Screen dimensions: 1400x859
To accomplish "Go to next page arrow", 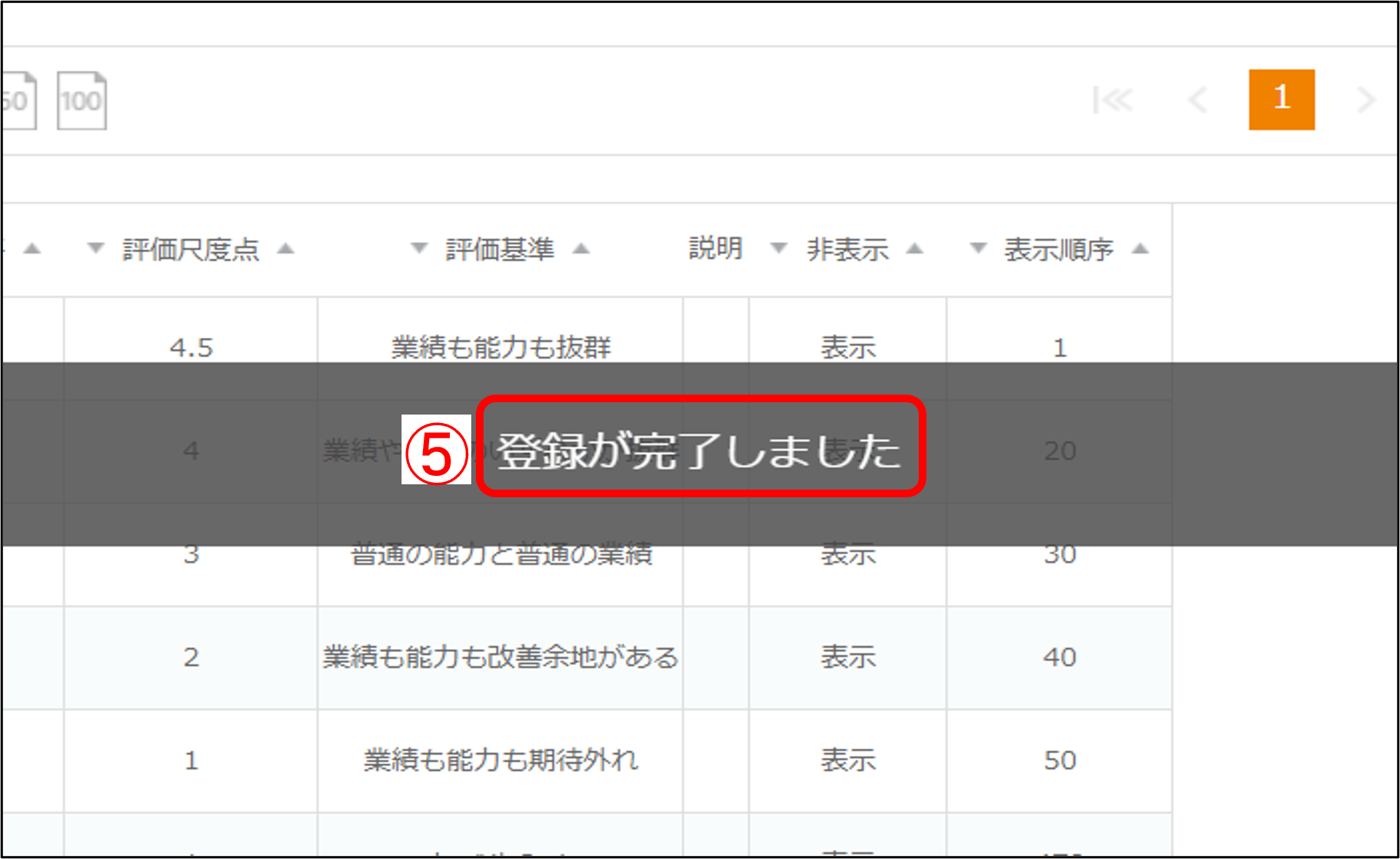I will tap(1366, 100).
